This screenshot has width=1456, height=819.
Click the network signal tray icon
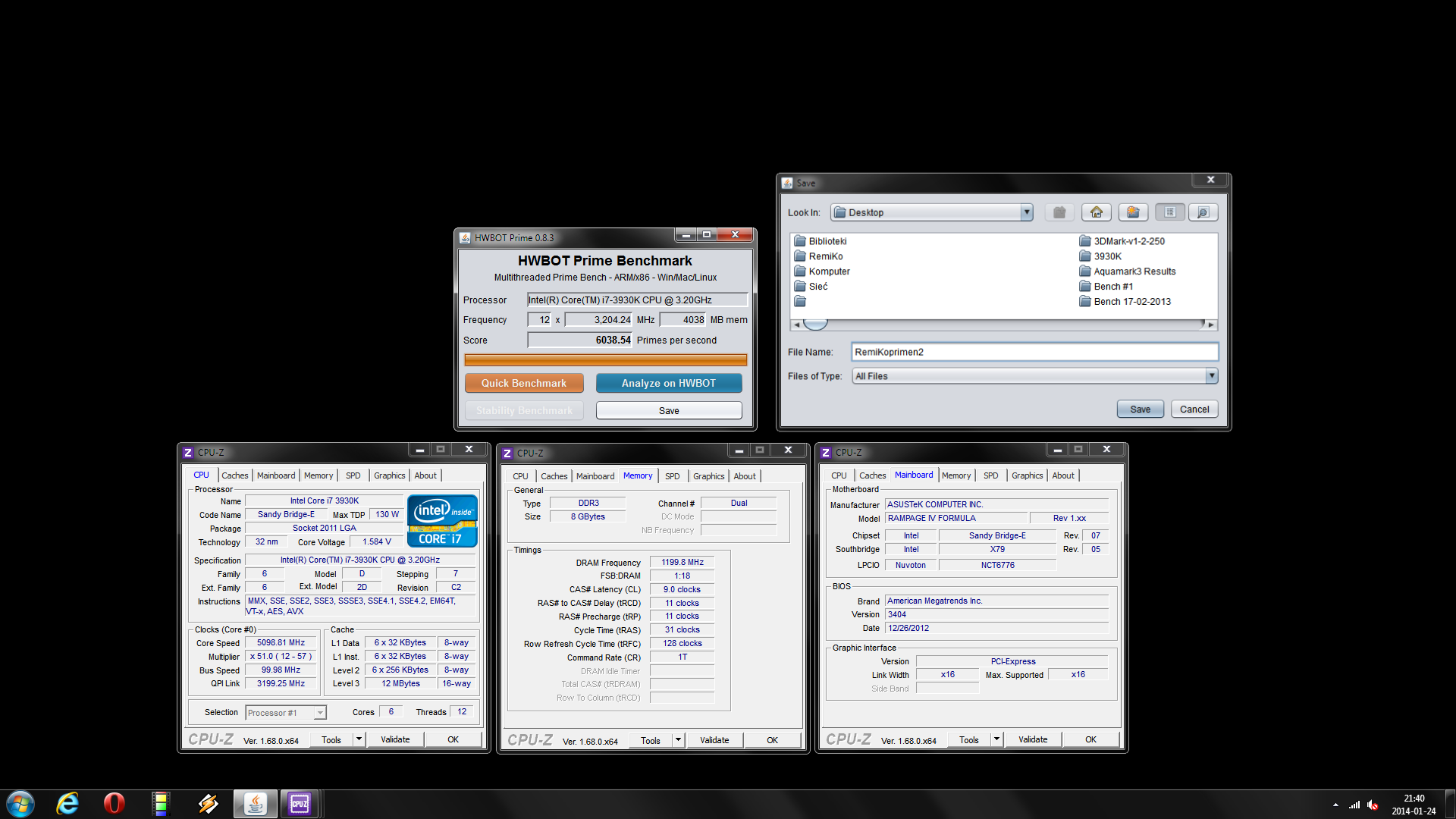point(1354,805)
